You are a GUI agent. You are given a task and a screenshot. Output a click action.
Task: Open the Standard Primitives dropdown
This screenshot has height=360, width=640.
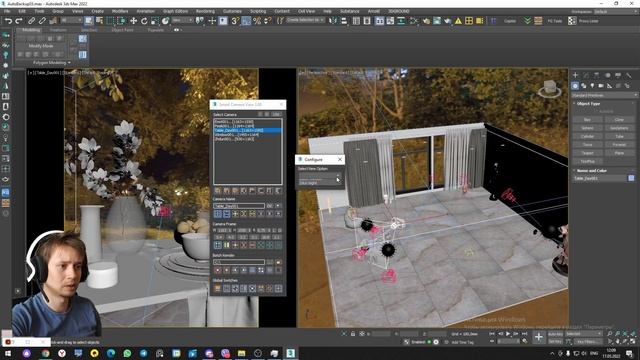604,95
